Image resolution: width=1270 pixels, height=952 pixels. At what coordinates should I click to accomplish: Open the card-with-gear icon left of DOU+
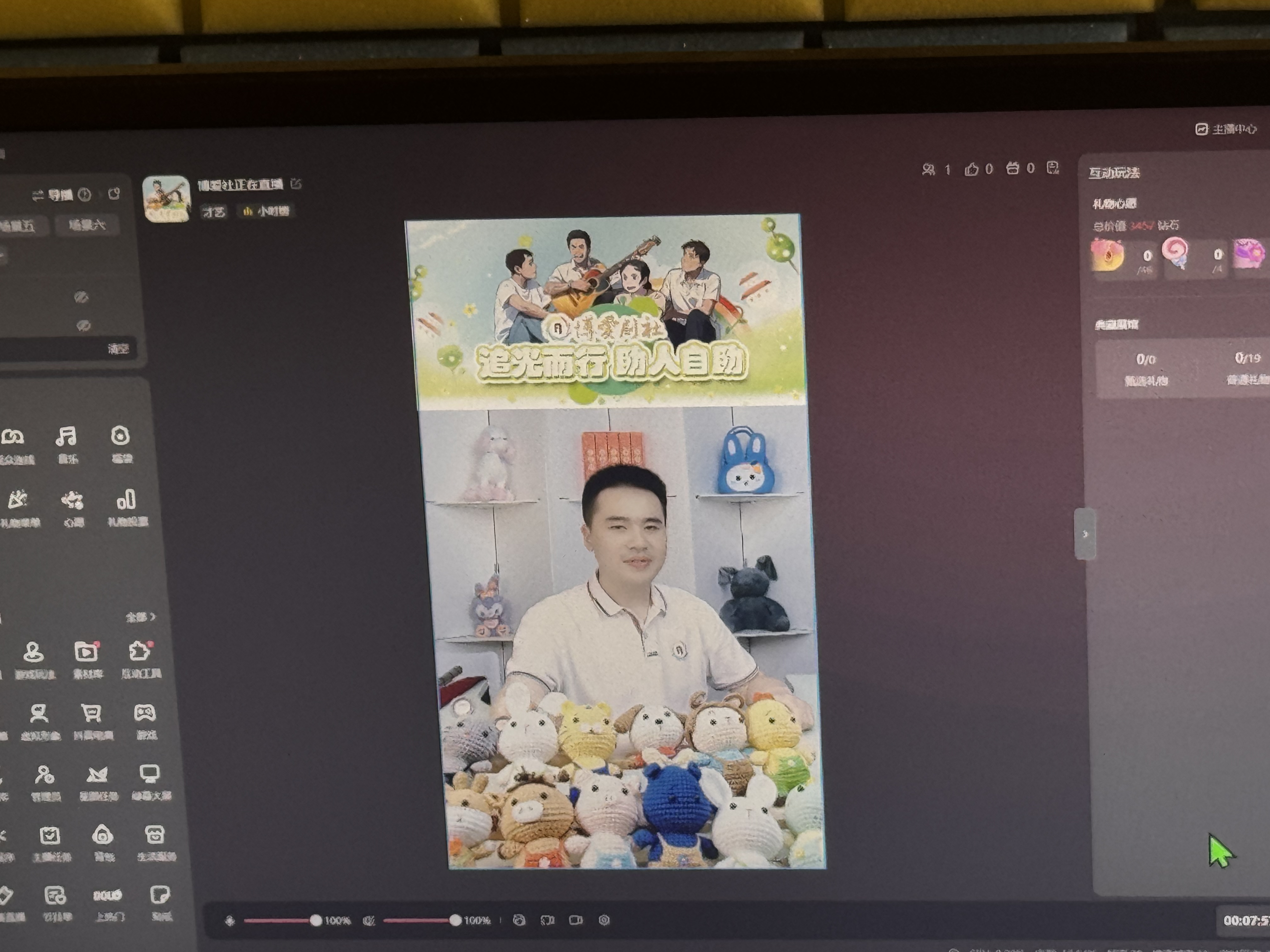[x=55, y=896]
